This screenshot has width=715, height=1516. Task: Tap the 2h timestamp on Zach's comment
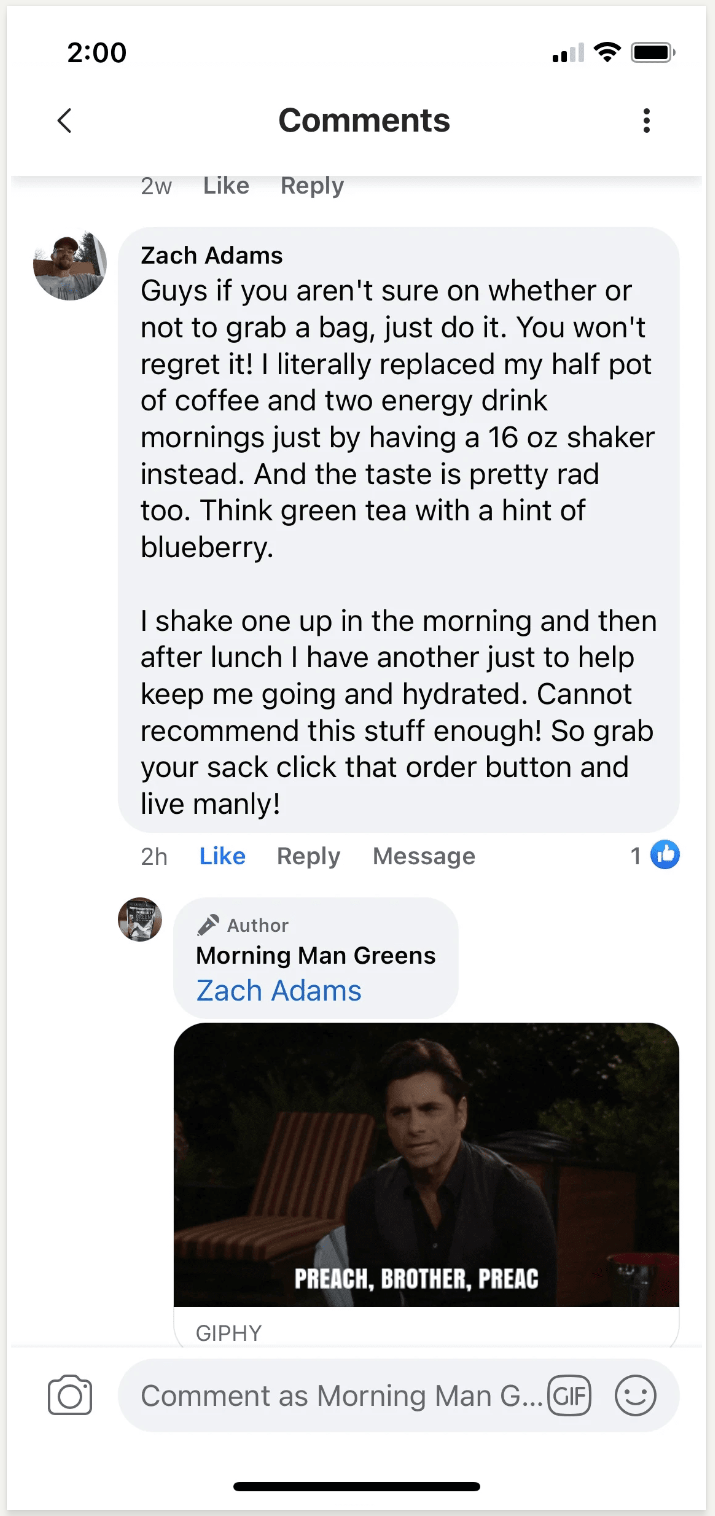click(154, 856)
